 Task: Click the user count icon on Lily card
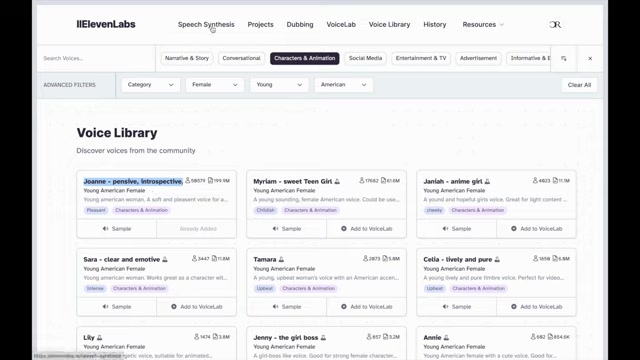[x=196, y=337]
